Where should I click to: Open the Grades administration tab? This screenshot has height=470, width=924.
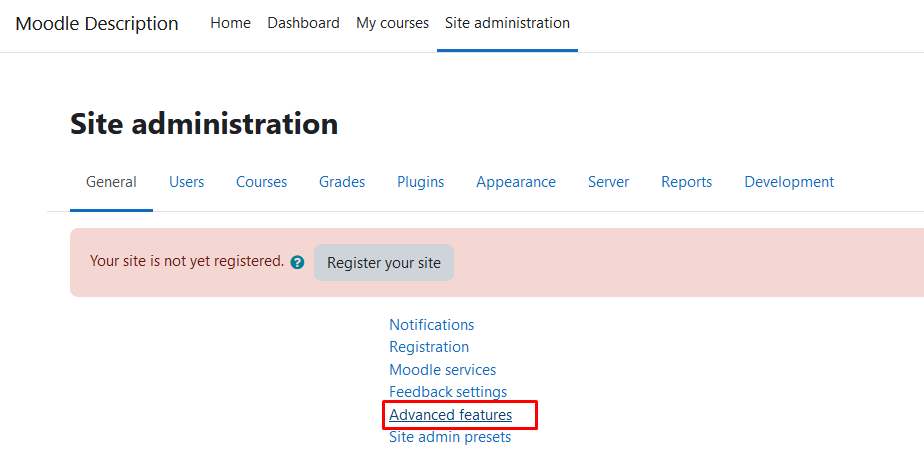342,182
